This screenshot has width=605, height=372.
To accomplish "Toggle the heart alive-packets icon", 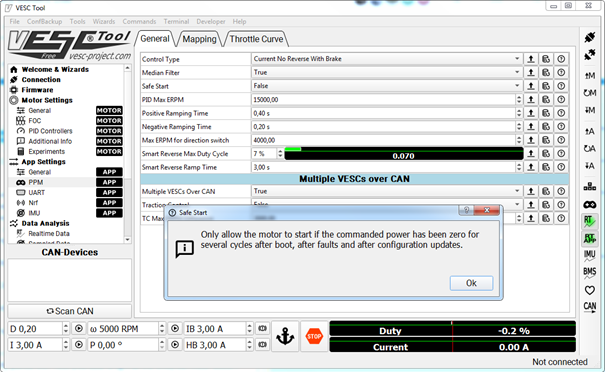I will click(x=590, y=290).
